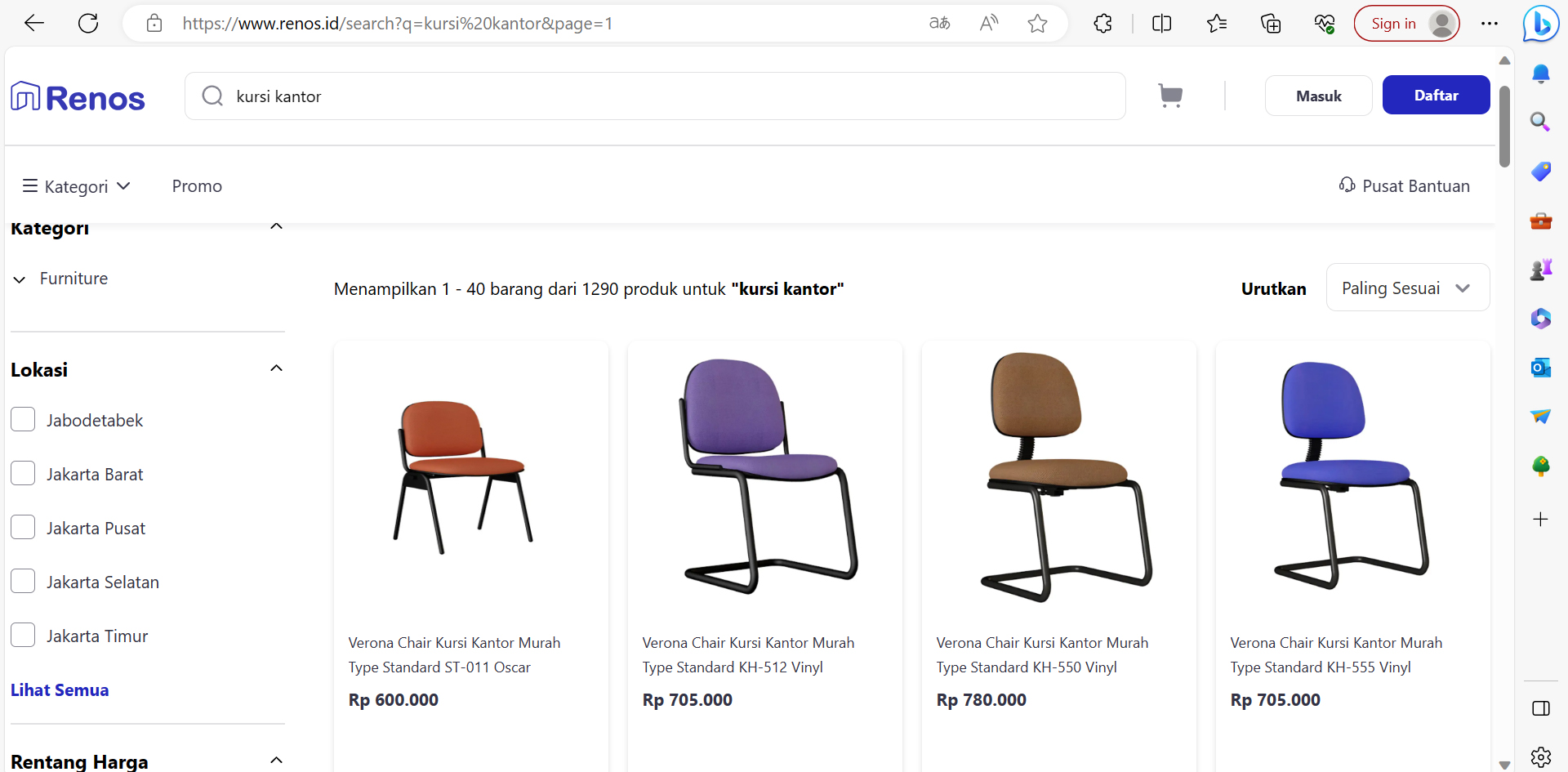Image resolution: width=1568 pixels, height=772 pixels.
Task: Open the Kategori menu
Action: coord(77,186)
